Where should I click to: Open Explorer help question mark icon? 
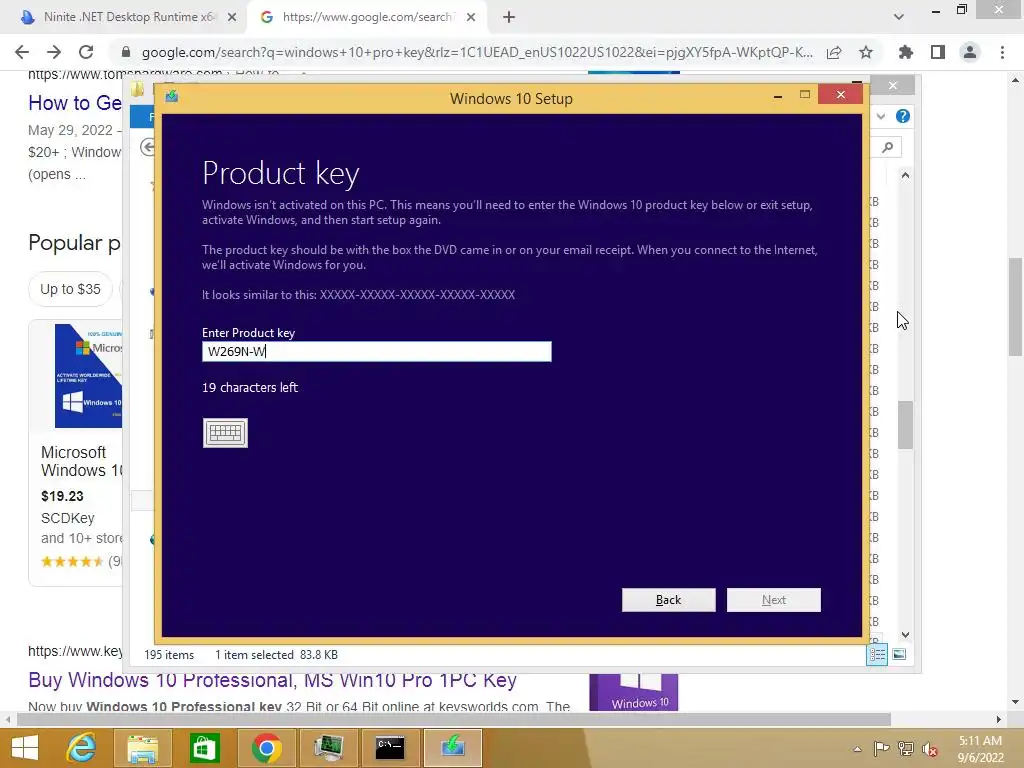point(903,116)
